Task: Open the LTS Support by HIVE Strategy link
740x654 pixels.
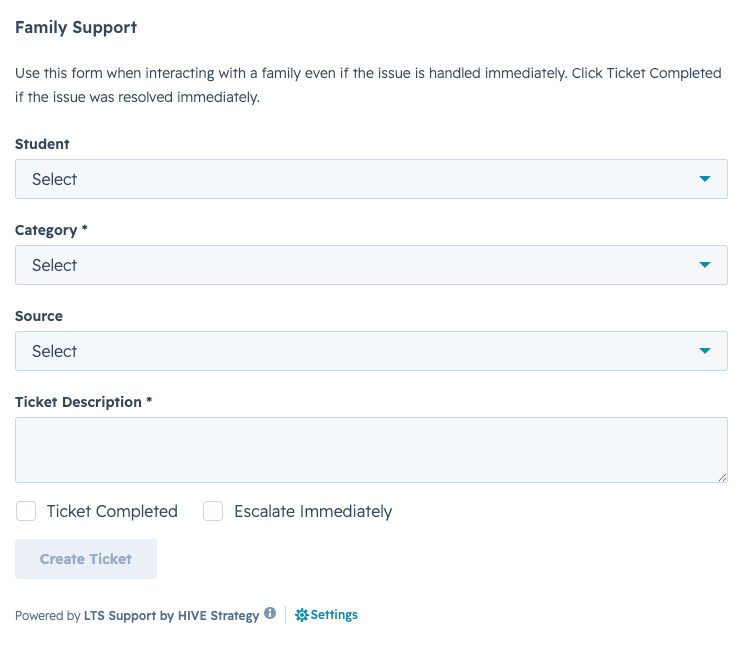Action: pyautogui.click(x=171, y=616)
